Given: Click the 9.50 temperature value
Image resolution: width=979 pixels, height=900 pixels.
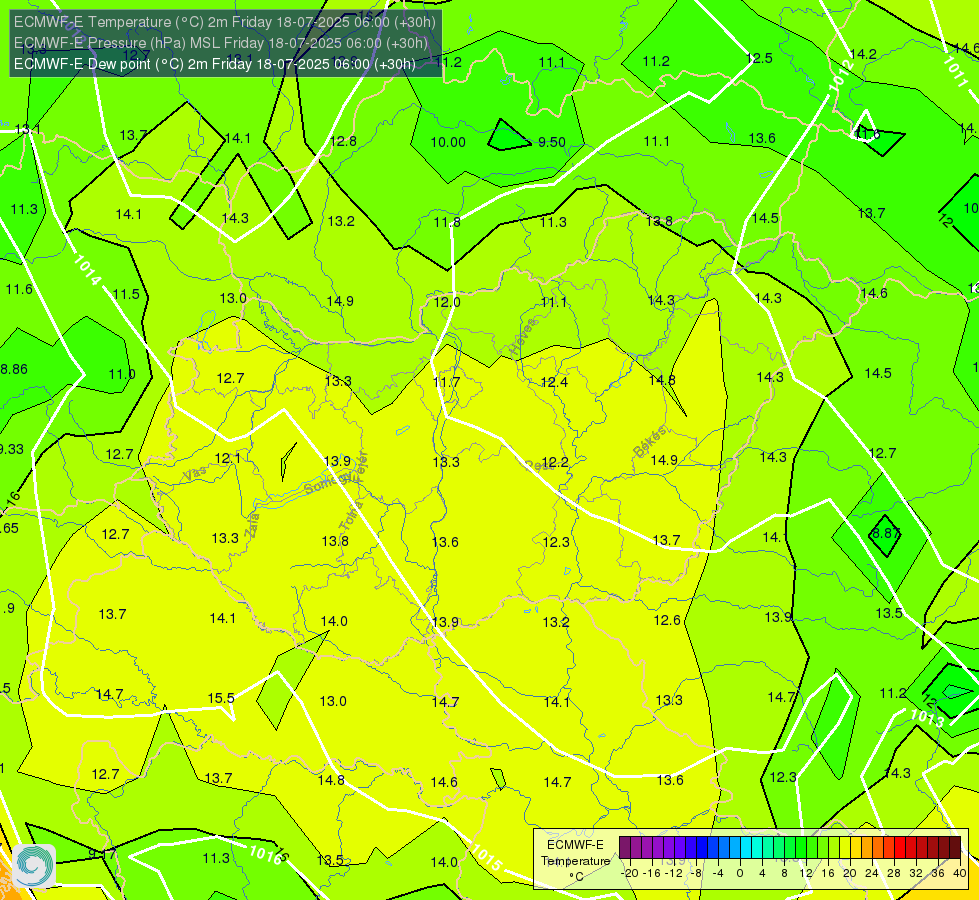Looking at the screenshot, I should [x=552, y=142].
